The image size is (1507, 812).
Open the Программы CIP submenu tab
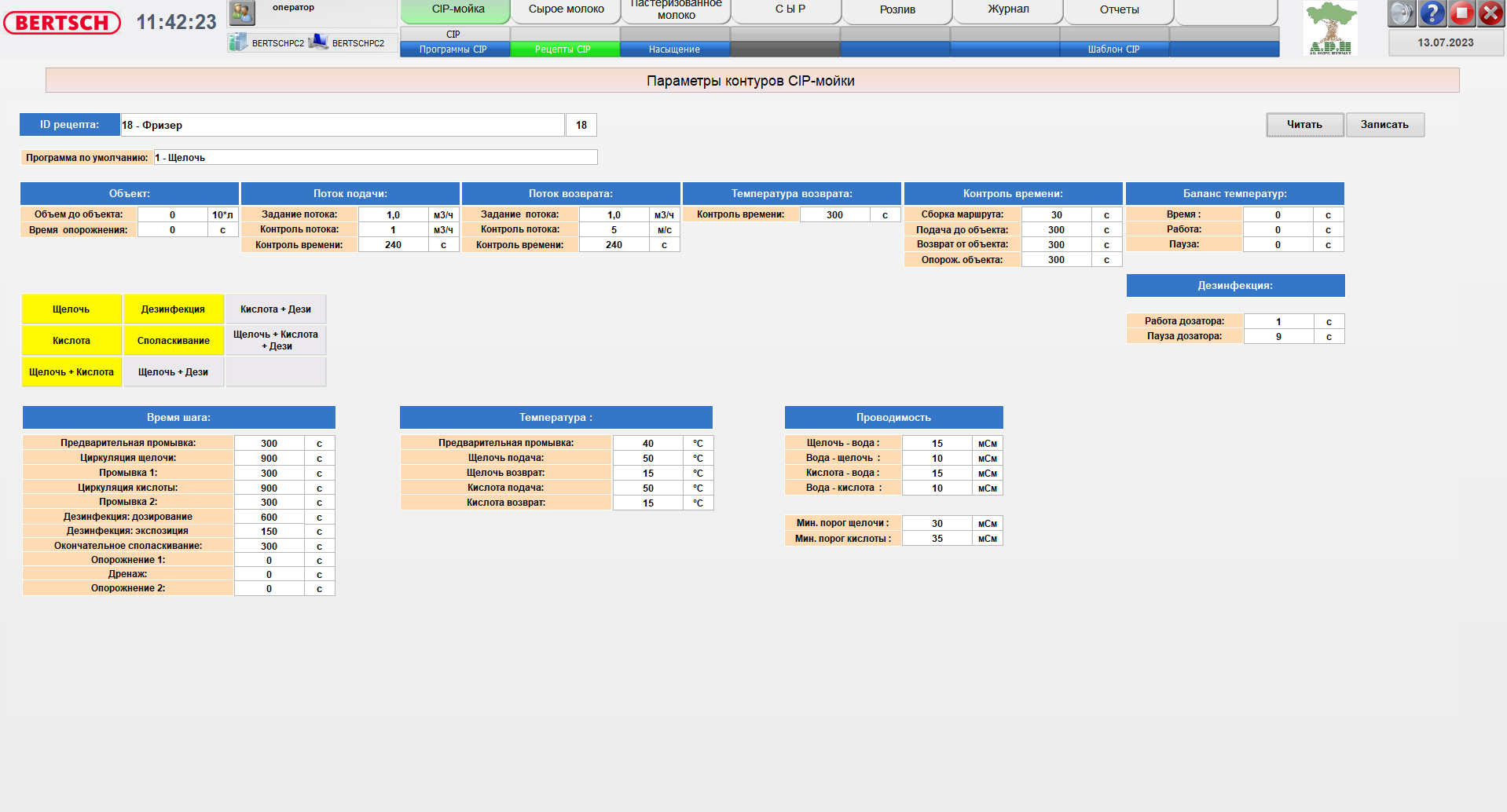tap(453, 49)
